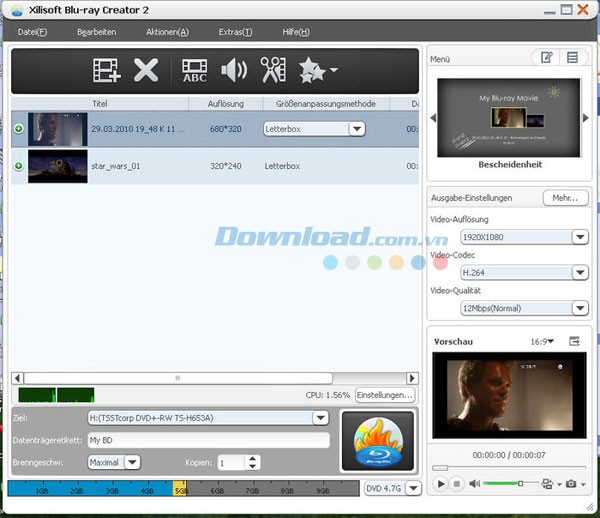
Task: Click the Datenträgeretikett text field
Action: coord(209,440)
